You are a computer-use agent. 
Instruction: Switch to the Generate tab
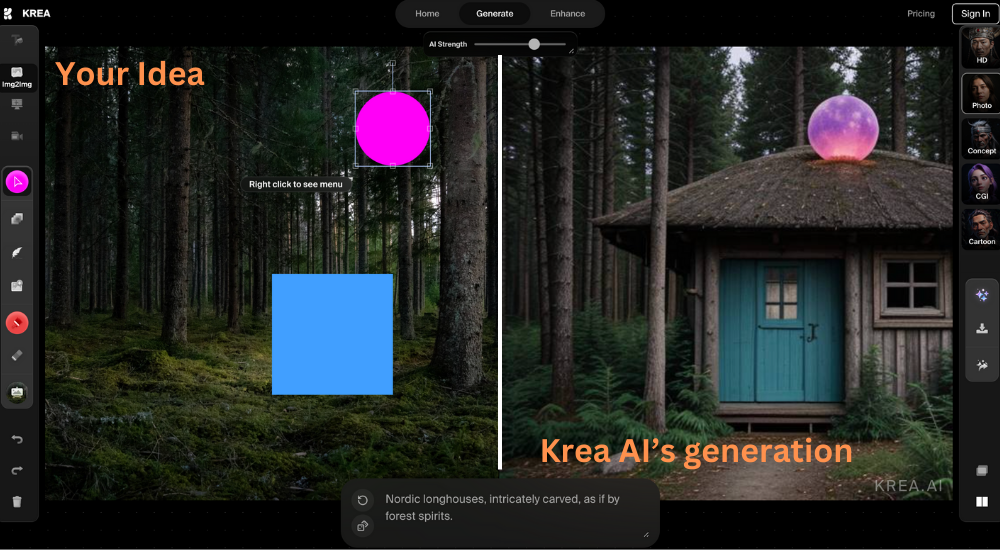click(494, 13)
